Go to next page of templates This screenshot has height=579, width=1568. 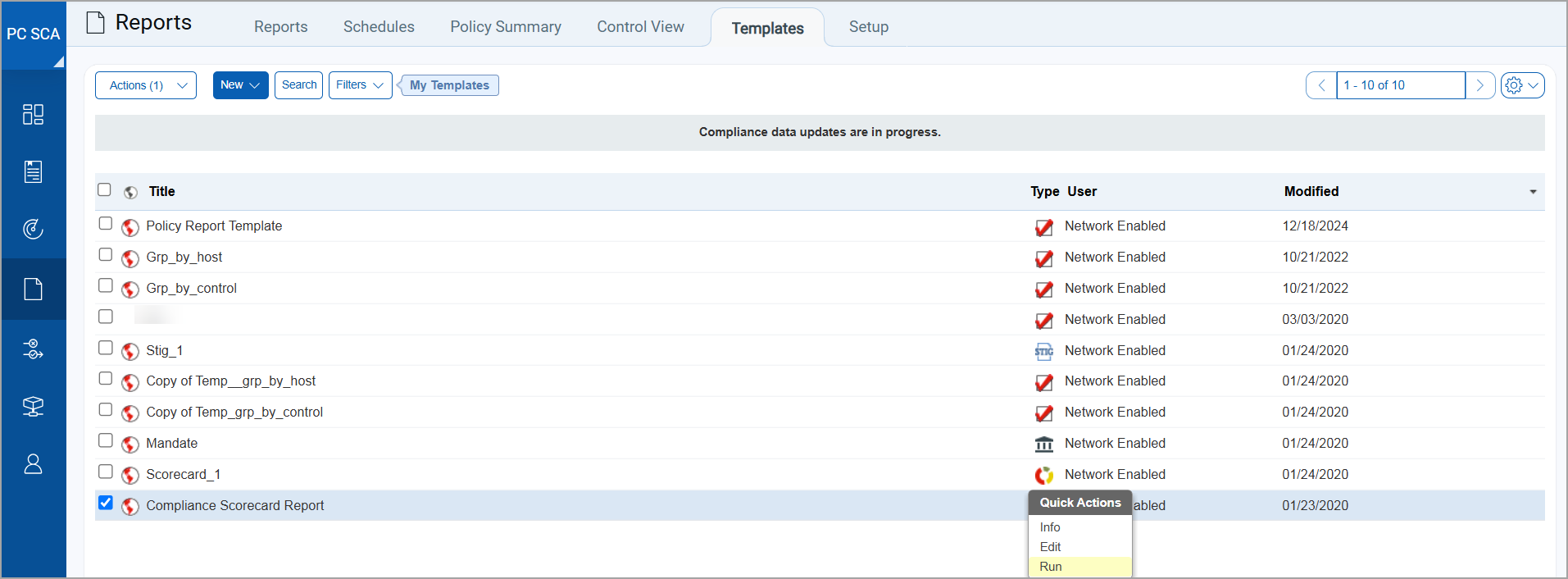point(1480,85)
